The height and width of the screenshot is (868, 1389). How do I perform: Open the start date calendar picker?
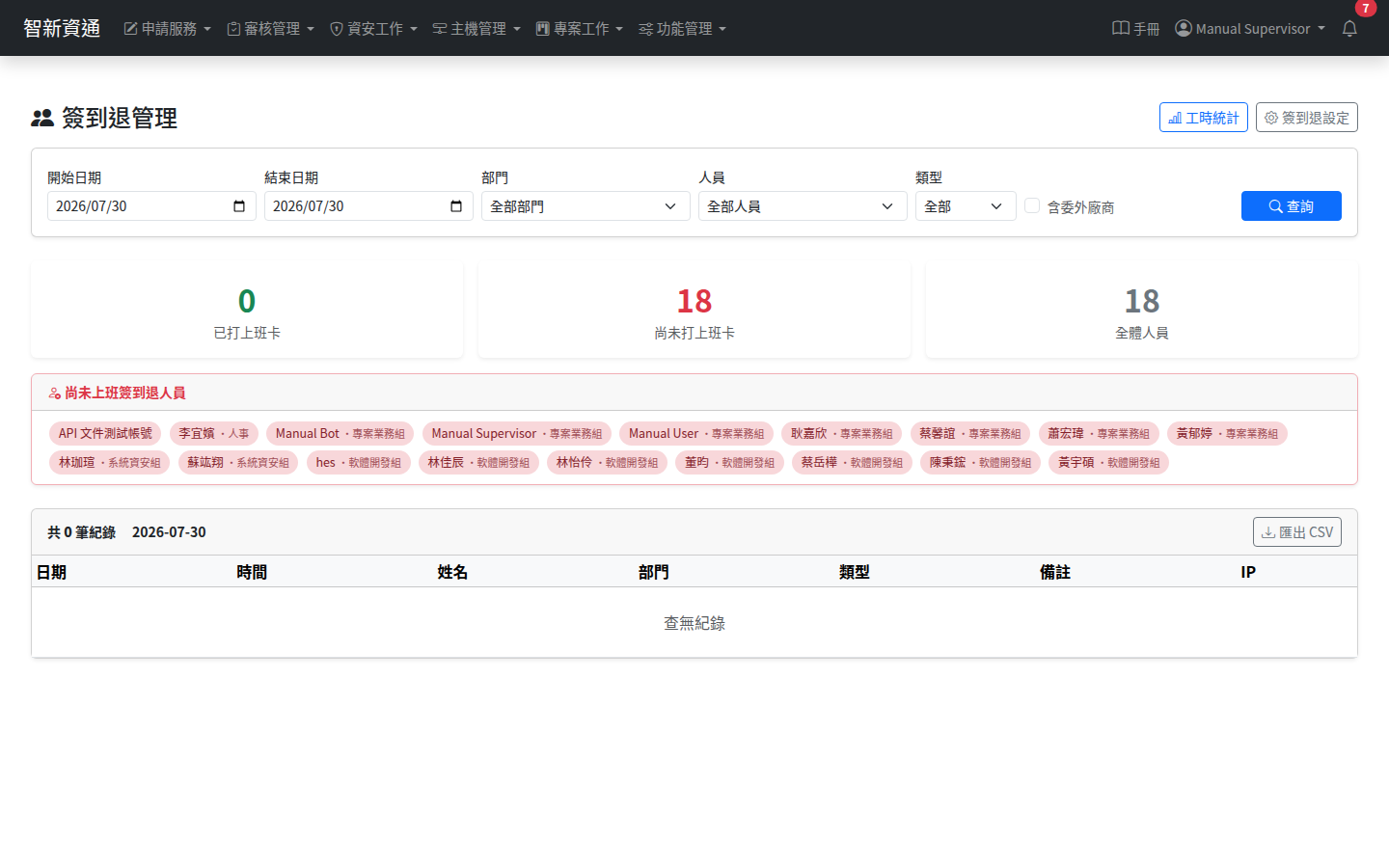click(x=239, y=206)
